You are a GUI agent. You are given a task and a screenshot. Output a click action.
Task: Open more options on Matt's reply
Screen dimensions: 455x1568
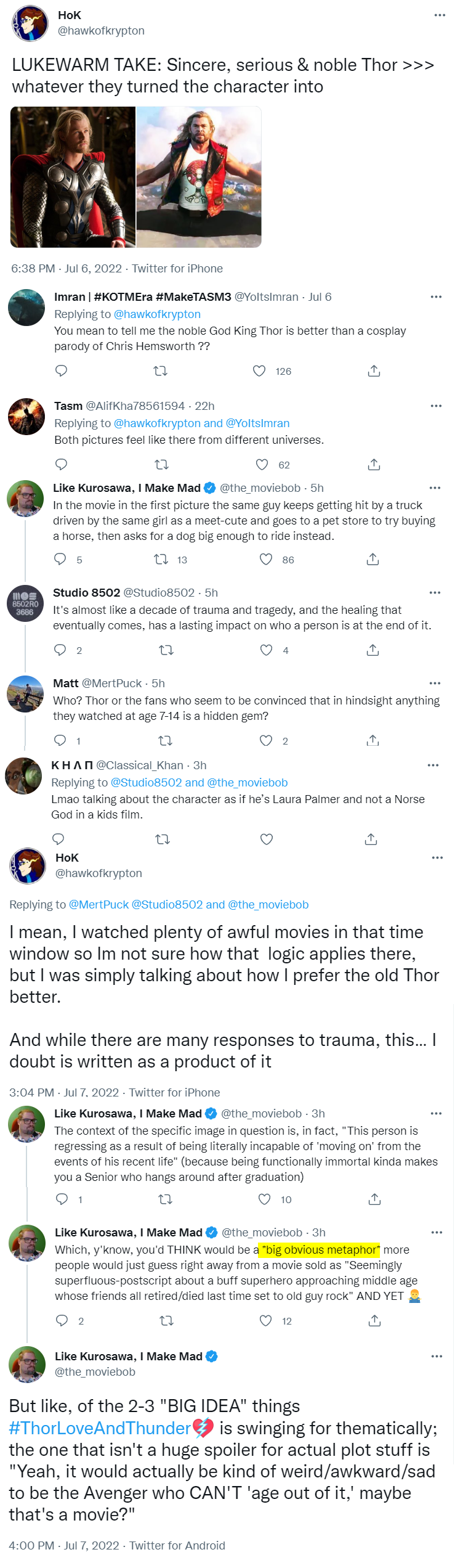pos(435,684)
